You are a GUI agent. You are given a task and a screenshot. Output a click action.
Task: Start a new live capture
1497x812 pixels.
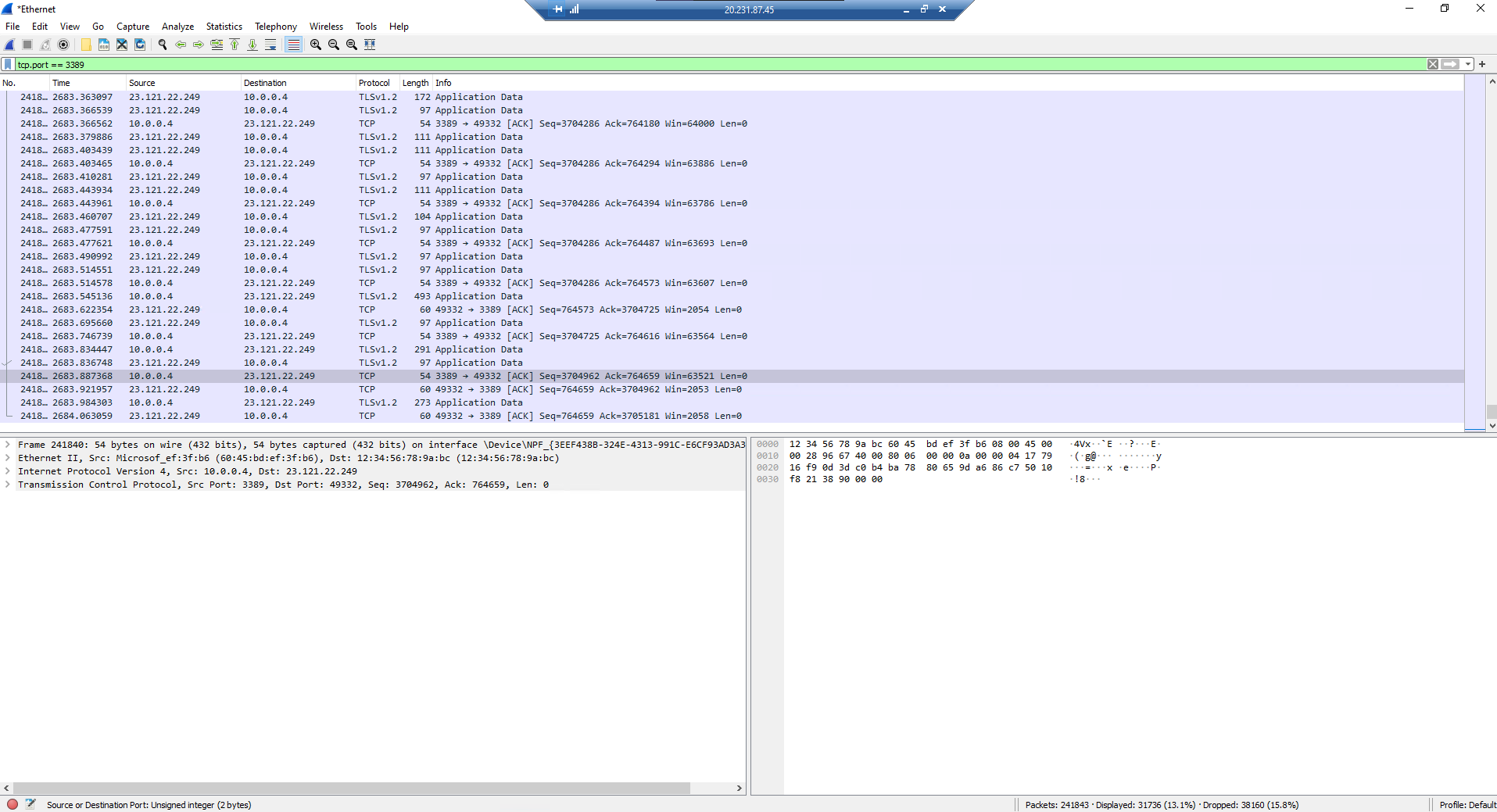click(10, 45)
